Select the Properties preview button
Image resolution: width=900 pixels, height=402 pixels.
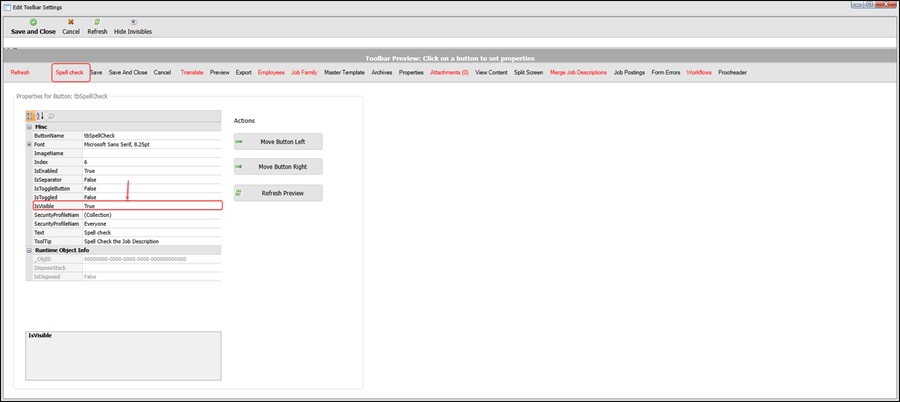411,73
